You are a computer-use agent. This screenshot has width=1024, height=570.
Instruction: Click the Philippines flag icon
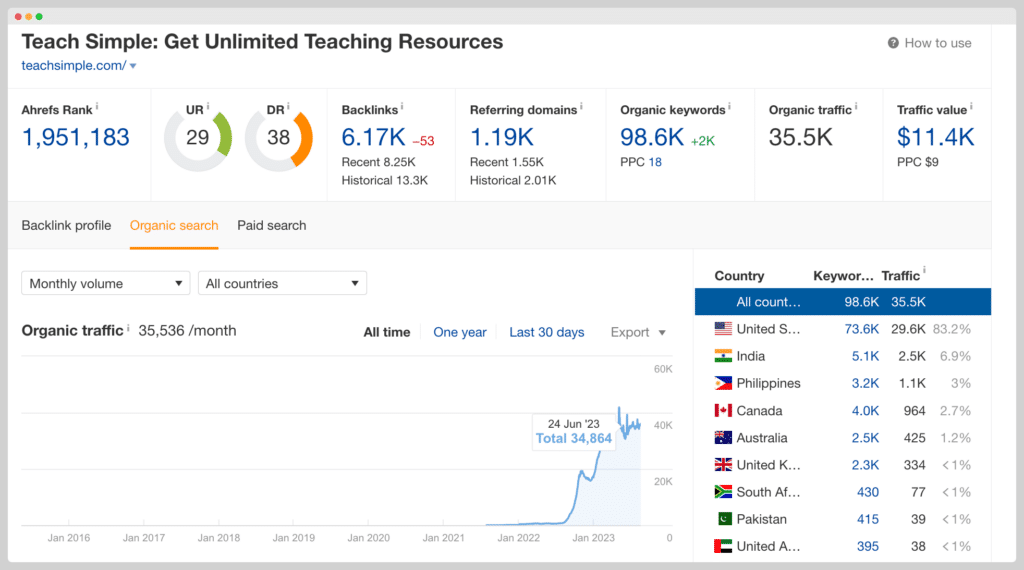(x=723, y=383)
